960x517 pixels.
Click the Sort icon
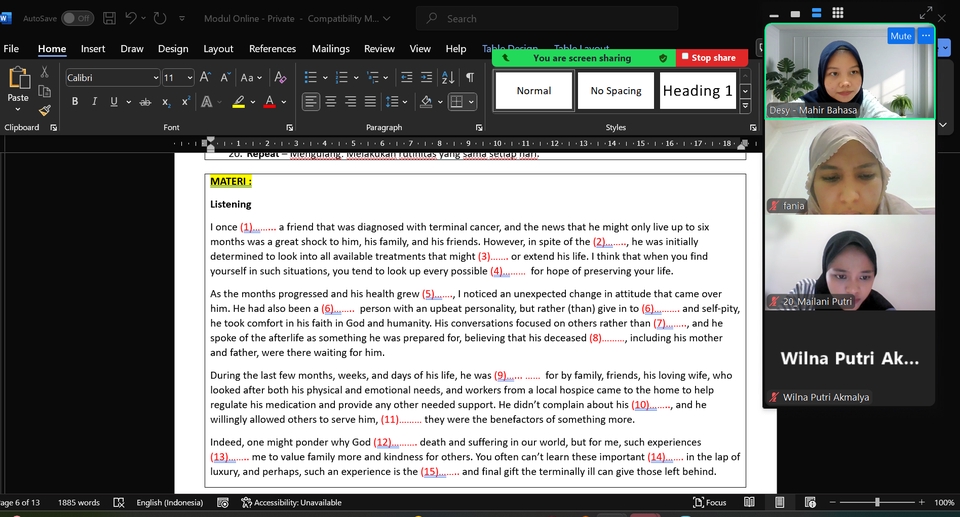448,78
